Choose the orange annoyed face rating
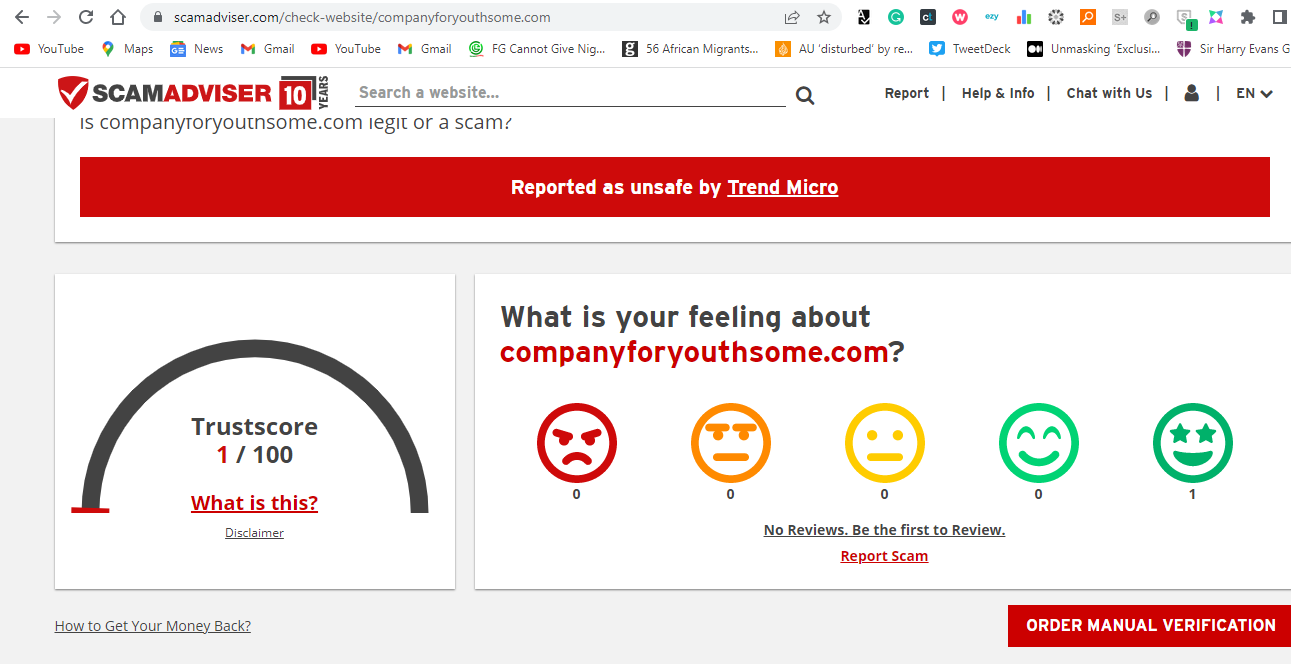Screen dimensions: 1291x664 731,443
